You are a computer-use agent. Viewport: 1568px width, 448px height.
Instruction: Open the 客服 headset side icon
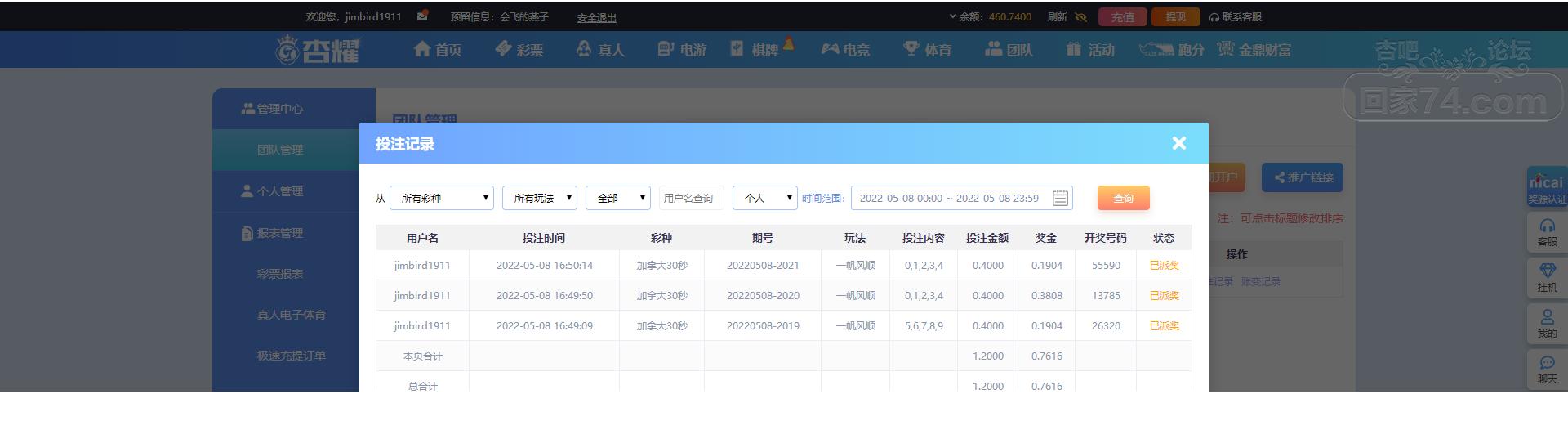click(x=1547, y=232)
